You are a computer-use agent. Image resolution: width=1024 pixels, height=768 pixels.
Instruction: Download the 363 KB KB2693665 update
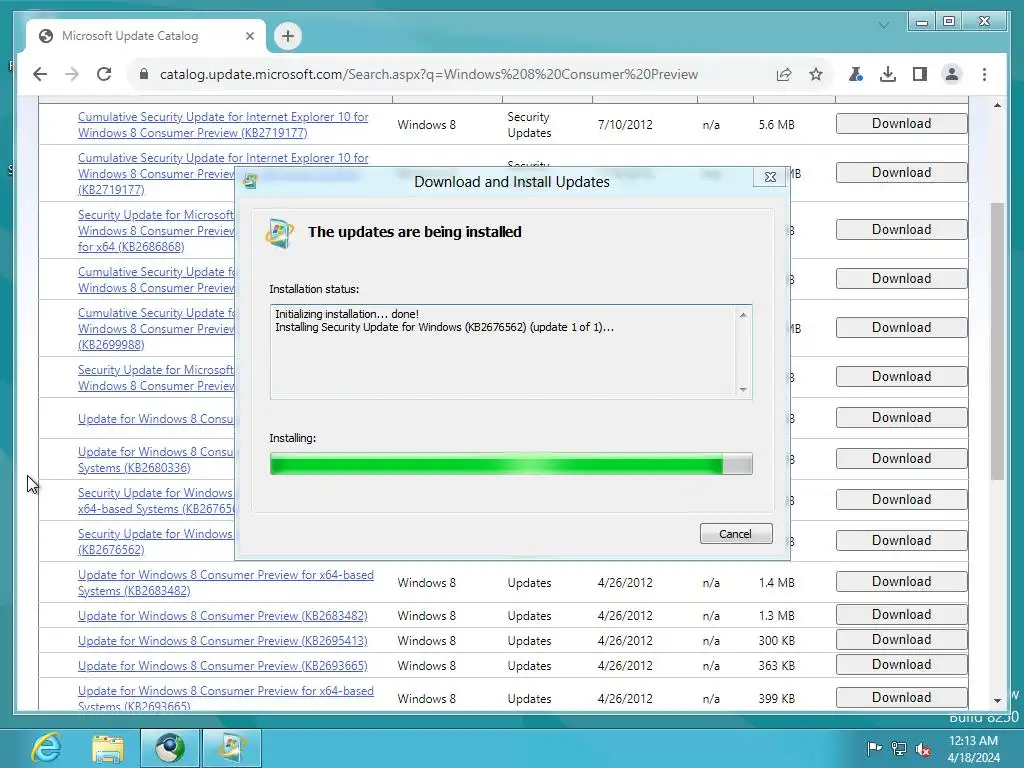pos(901,664)
